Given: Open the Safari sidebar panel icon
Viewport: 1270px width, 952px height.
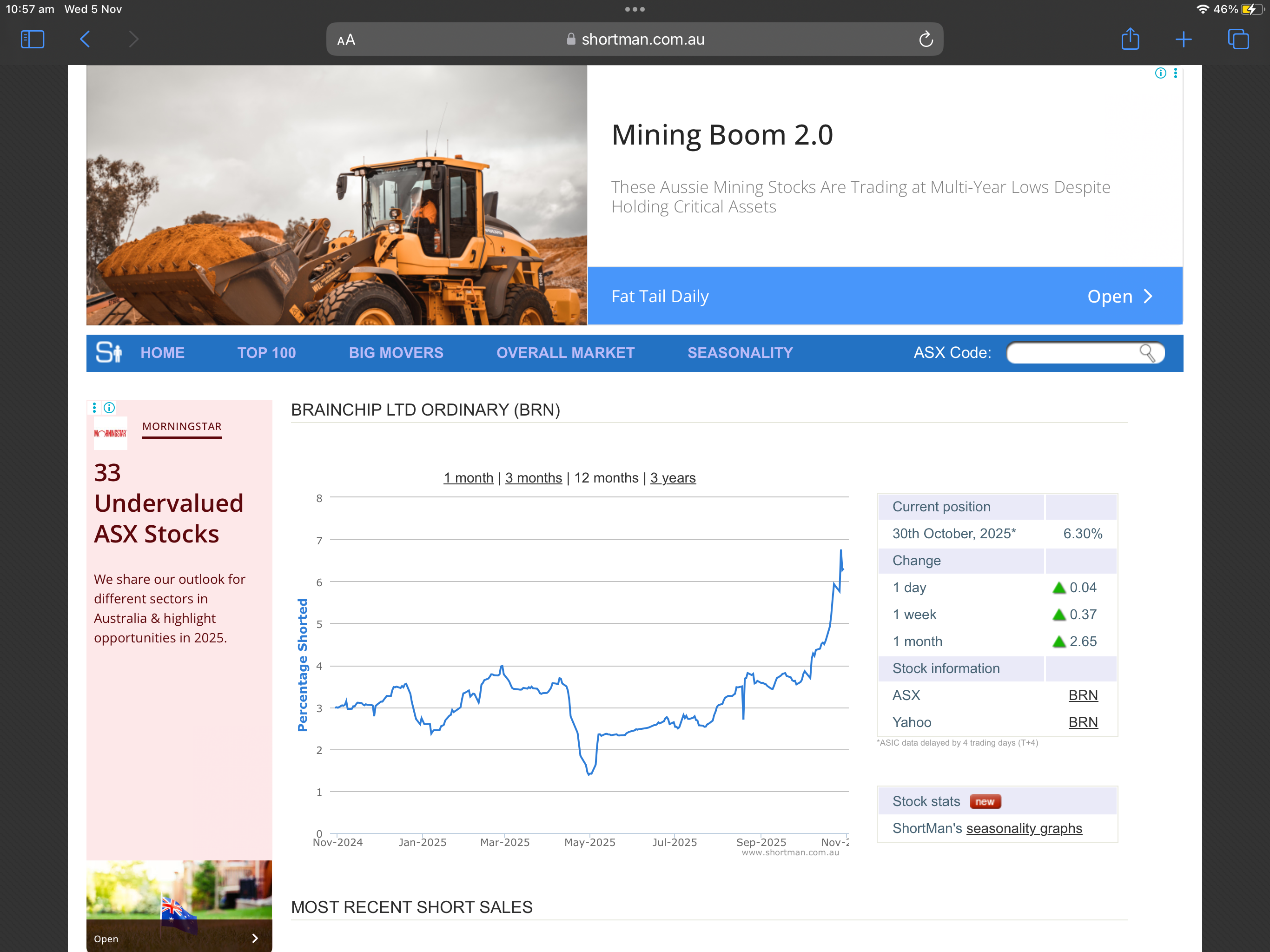Looking at the screenshot, I should [x=32, y=39].
